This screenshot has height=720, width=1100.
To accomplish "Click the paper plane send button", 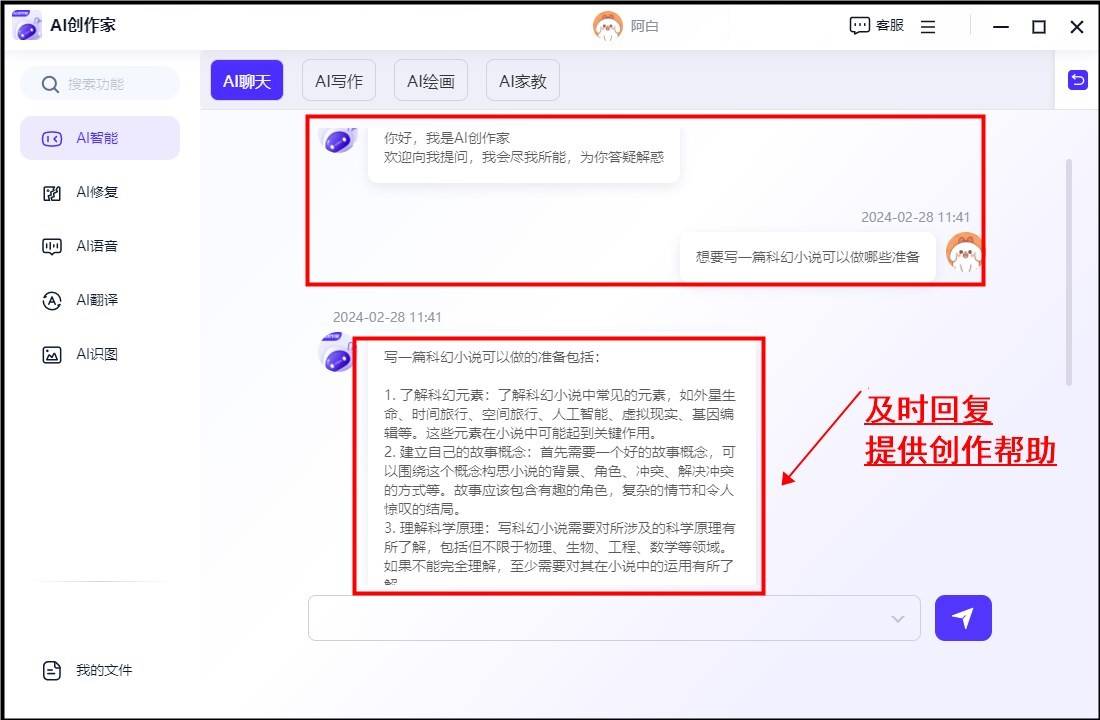I will [x=963, y=618].
